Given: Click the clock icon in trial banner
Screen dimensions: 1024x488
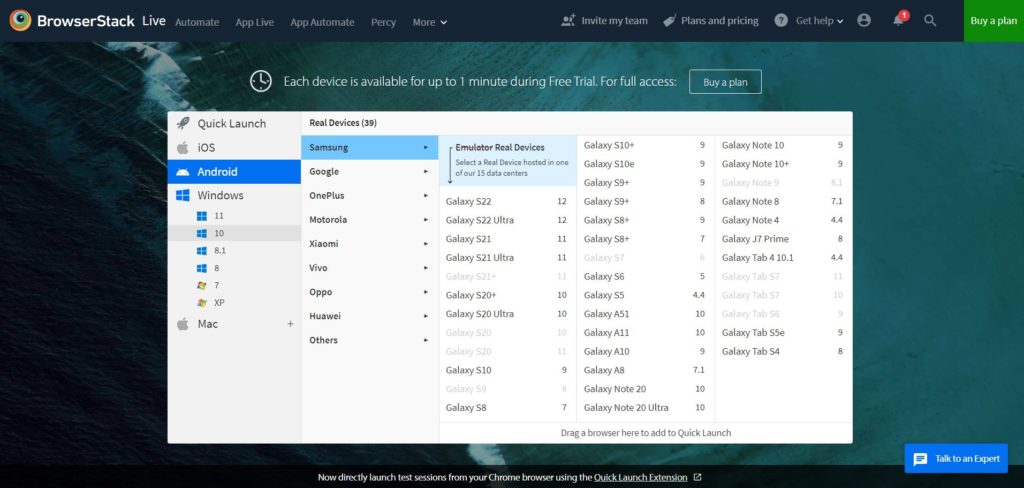Looking at the screenshot, I should [261, 82].
